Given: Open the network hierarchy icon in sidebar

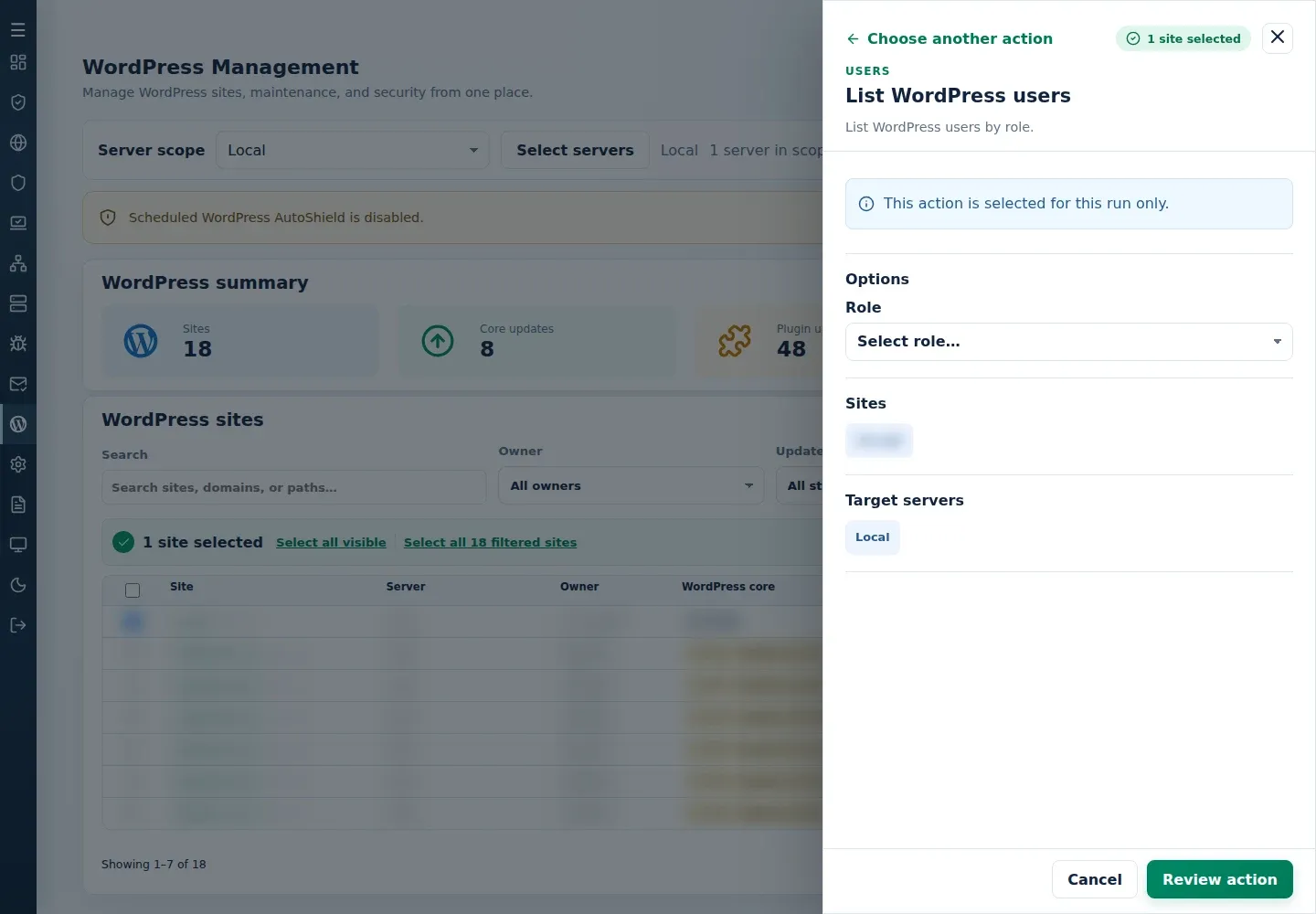Looking at the screenshot, I should 18,263.
